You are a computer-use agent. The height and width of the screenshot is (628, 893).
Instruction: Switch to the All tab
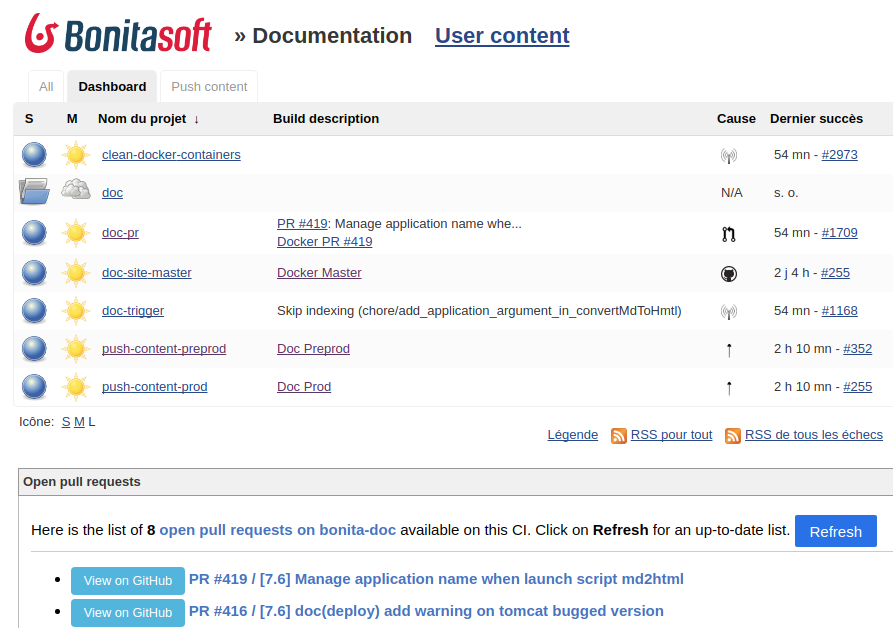(46, 87)
